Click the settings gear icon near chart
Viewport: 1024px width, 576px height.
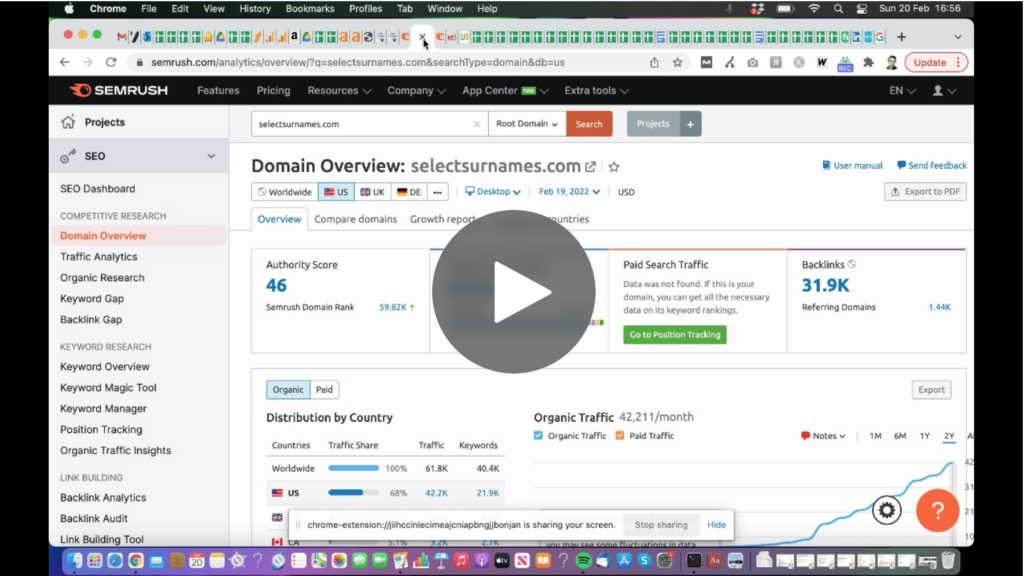[886, 510]
